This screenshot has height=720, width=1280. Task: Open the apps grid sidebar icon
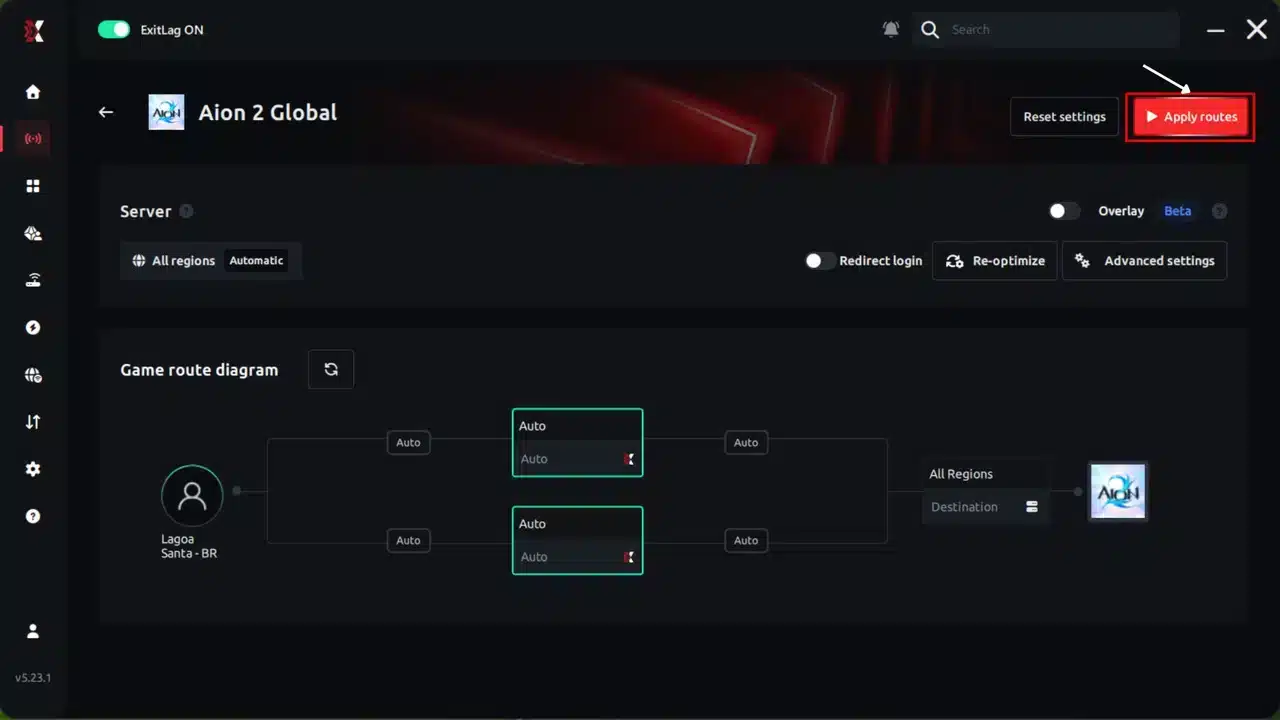coord(33,186)
